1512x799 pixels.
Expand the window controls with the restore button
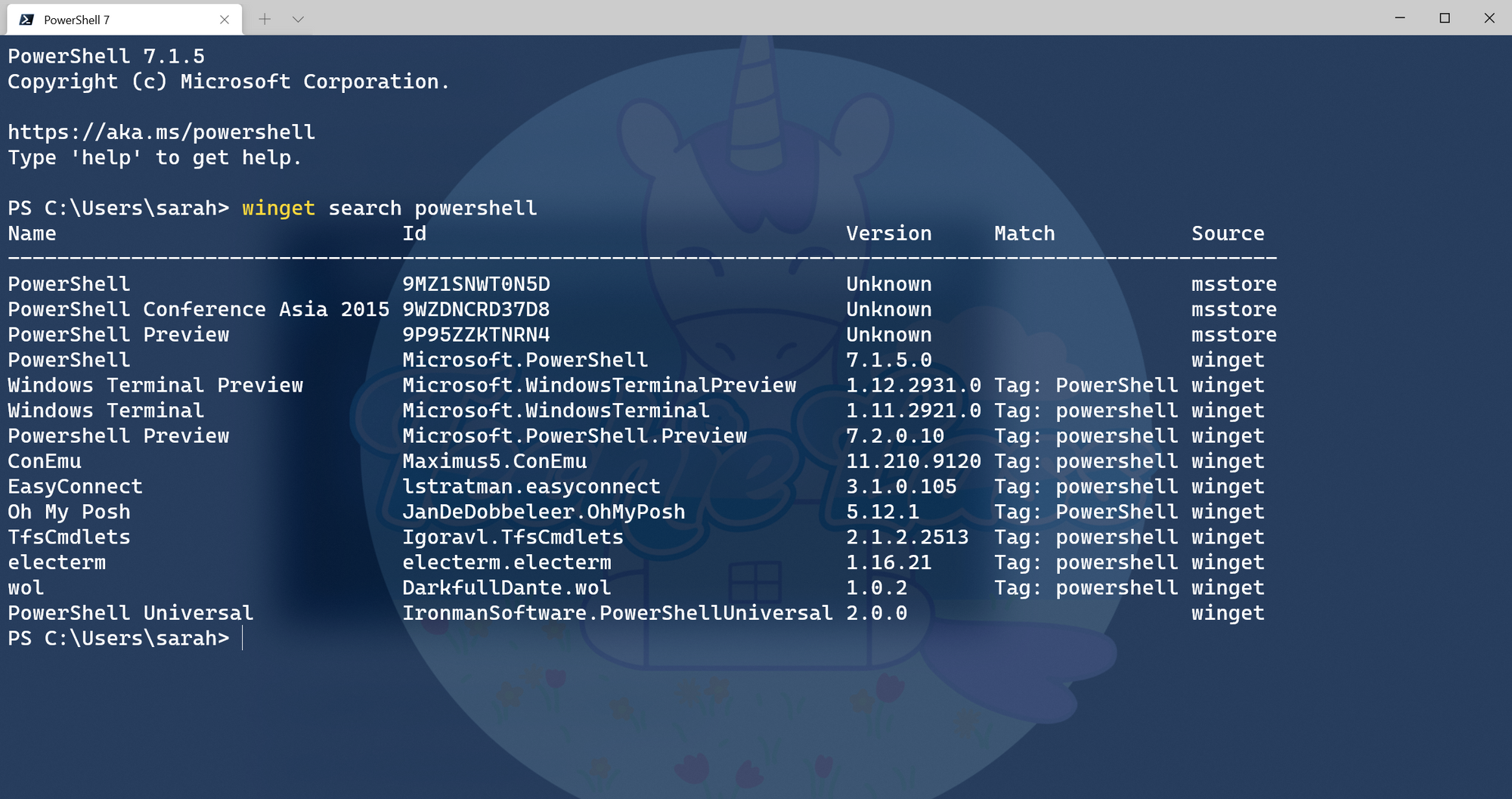click(x=1445, y=18)
